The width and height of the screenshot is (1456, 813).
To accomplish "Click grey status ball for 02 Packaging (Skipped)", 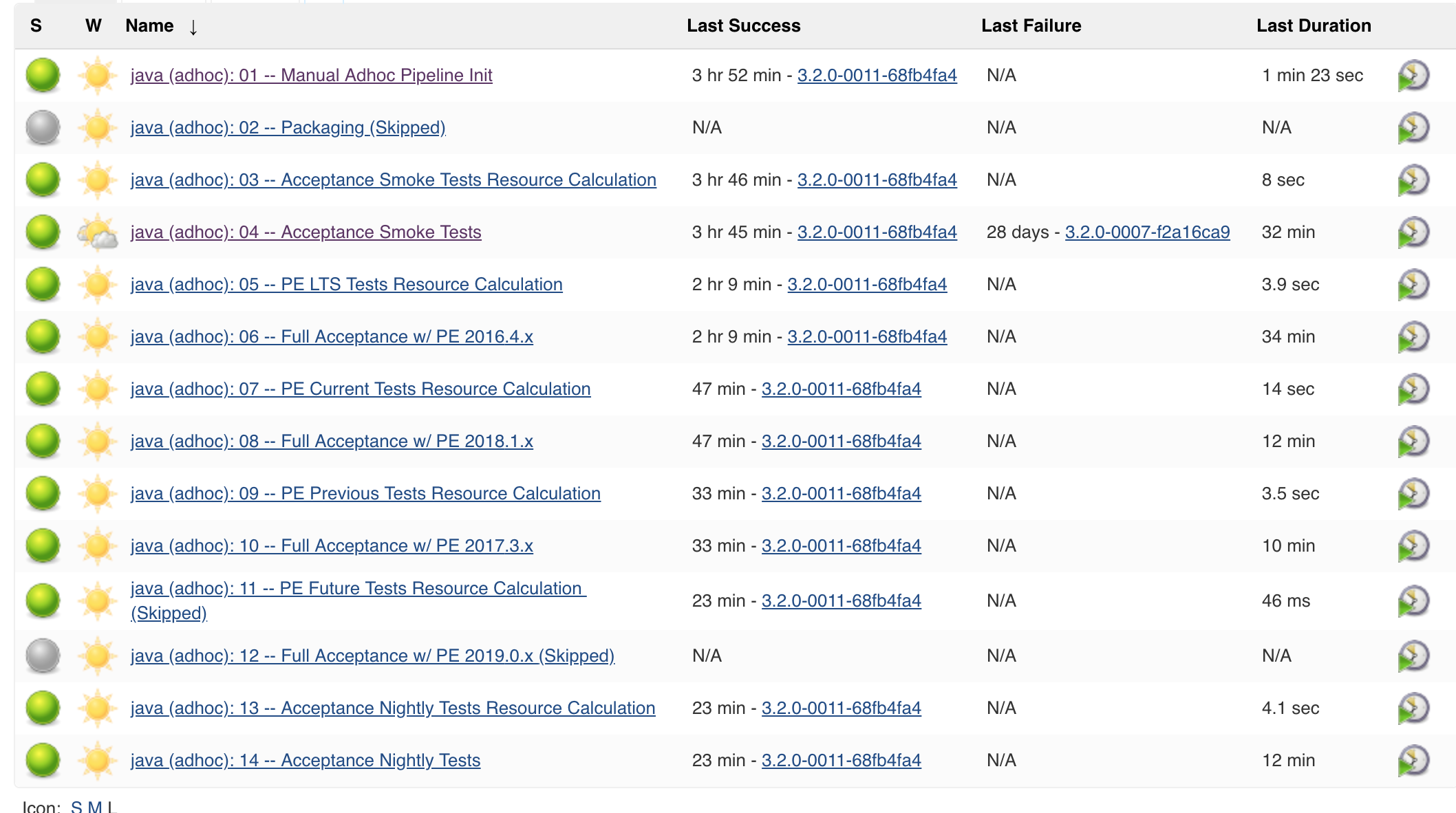I will 43,128.
